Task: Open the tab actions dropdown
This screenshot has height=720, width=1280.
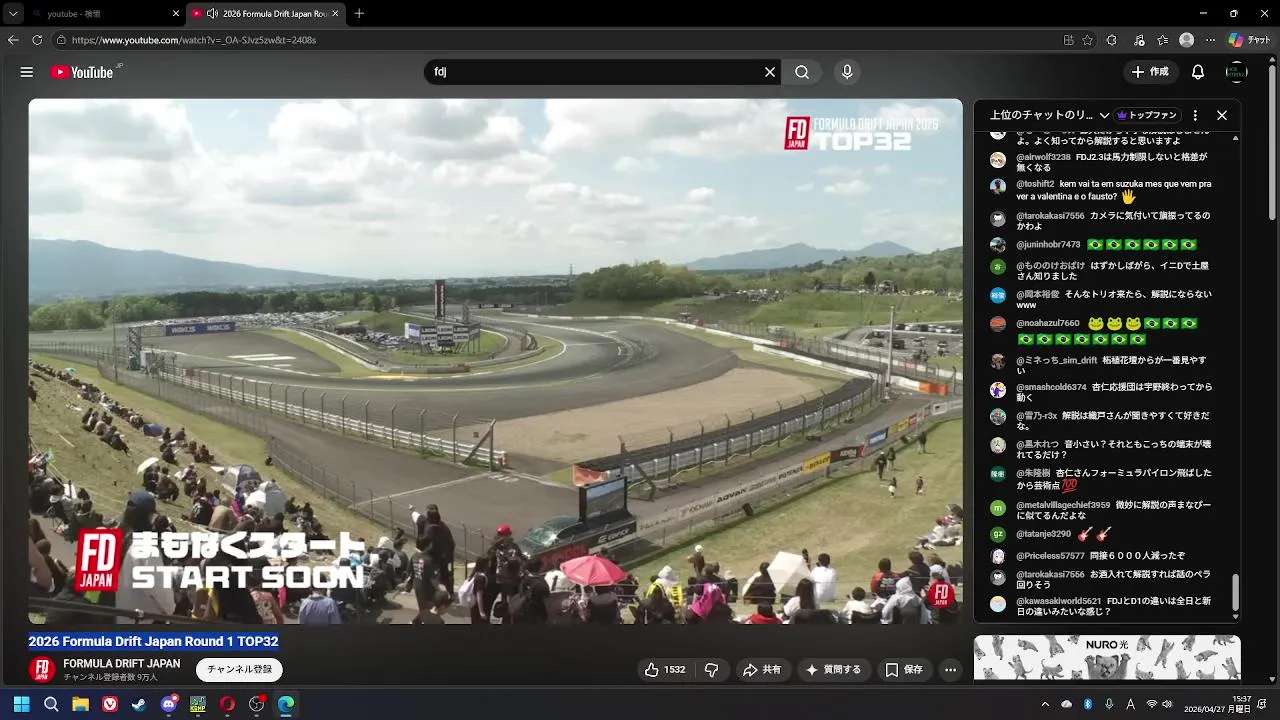Action: (x=13, y=14)
